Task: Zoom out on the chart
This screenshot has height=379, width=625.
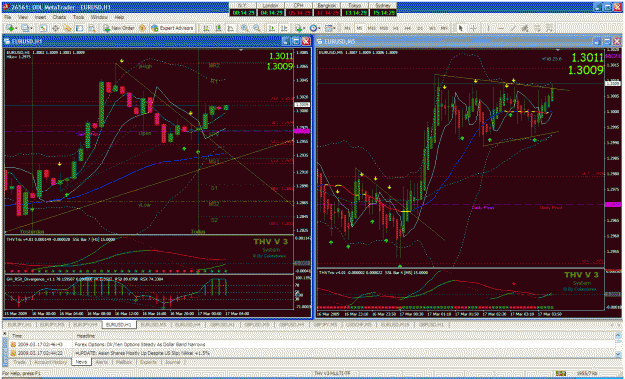Action: coord(256,28)
